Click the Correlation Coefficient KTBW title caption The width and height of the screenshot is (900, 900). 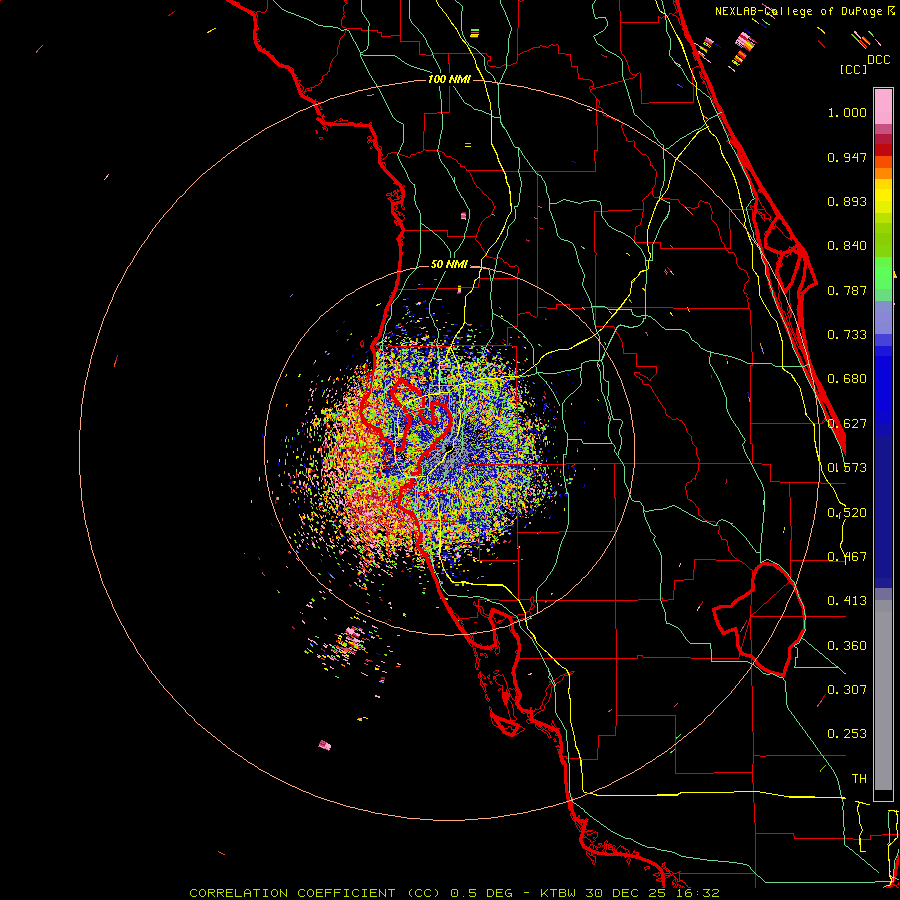[454, 893]
